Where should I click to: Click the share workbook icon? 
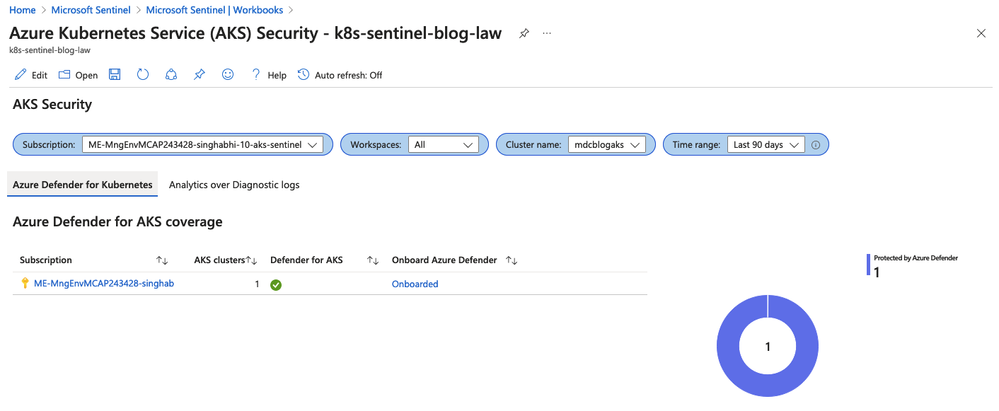(171, 75)
